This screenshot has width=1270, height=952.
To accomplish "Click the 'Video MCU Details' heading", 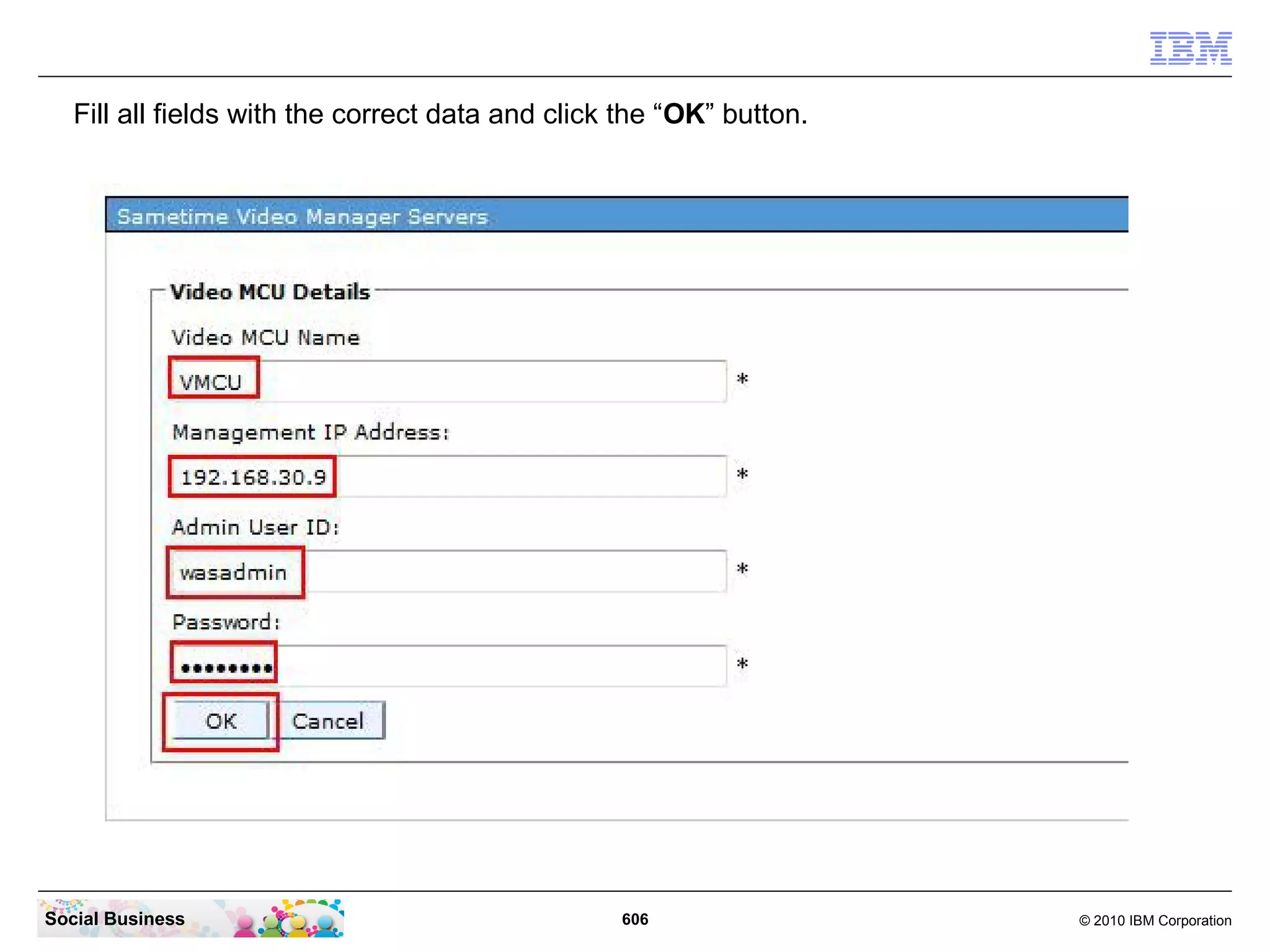I will click(270, 292).
